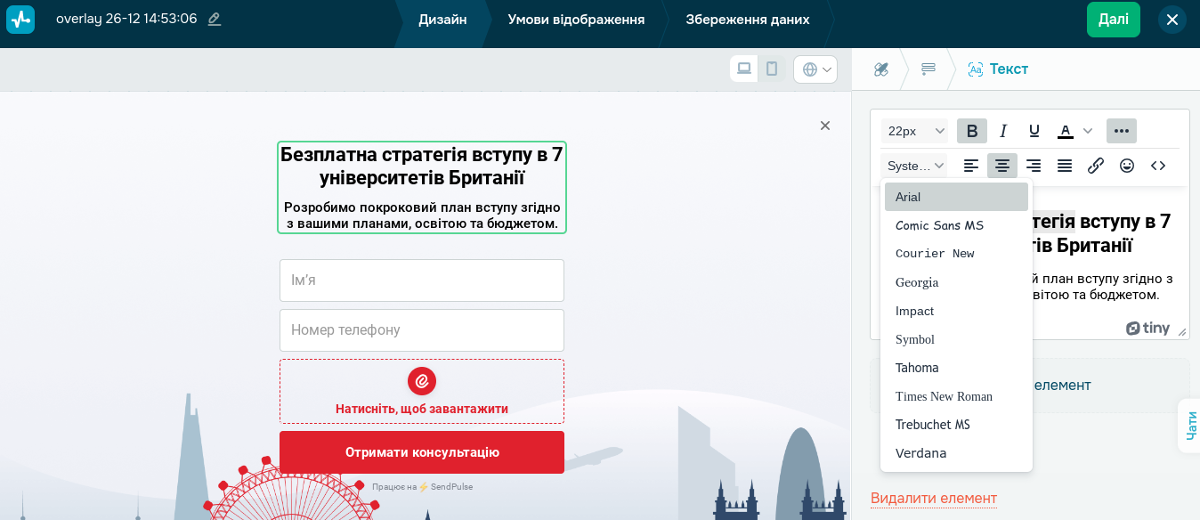Click the Працює на SendPulse link
1200x520 pixels.
coord(422,487)
